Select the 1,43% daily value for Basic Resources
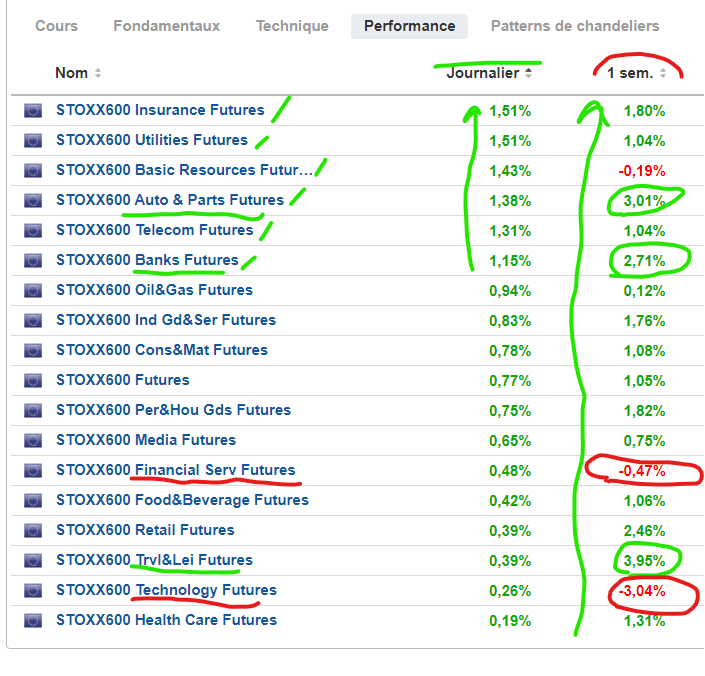Screen dimensions: 705x676 coord(510,171)
